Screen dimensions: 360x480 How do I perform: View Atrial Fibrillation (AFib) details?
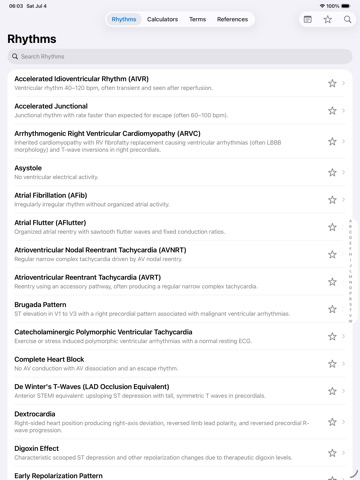(x=180, y=200)
